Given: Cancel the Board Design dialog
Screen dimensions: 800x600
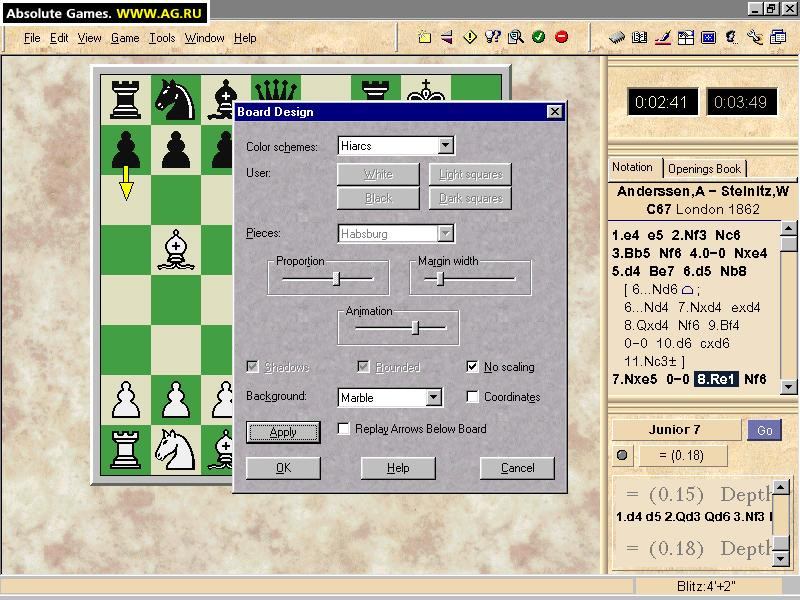Looking at the screenshot, I should click(517, 468).
